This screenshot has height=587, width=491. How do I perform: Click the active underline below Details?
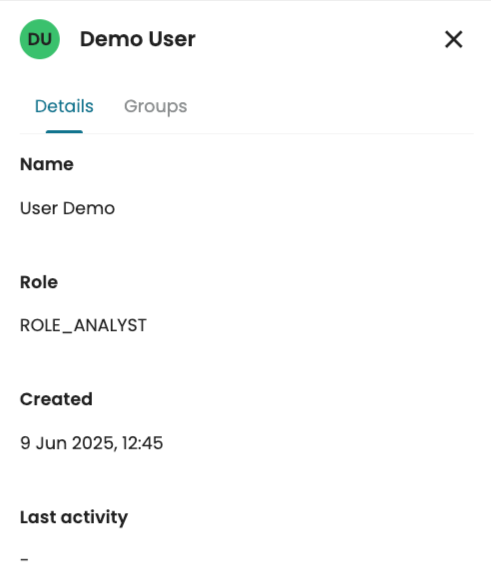click(64, 132)
